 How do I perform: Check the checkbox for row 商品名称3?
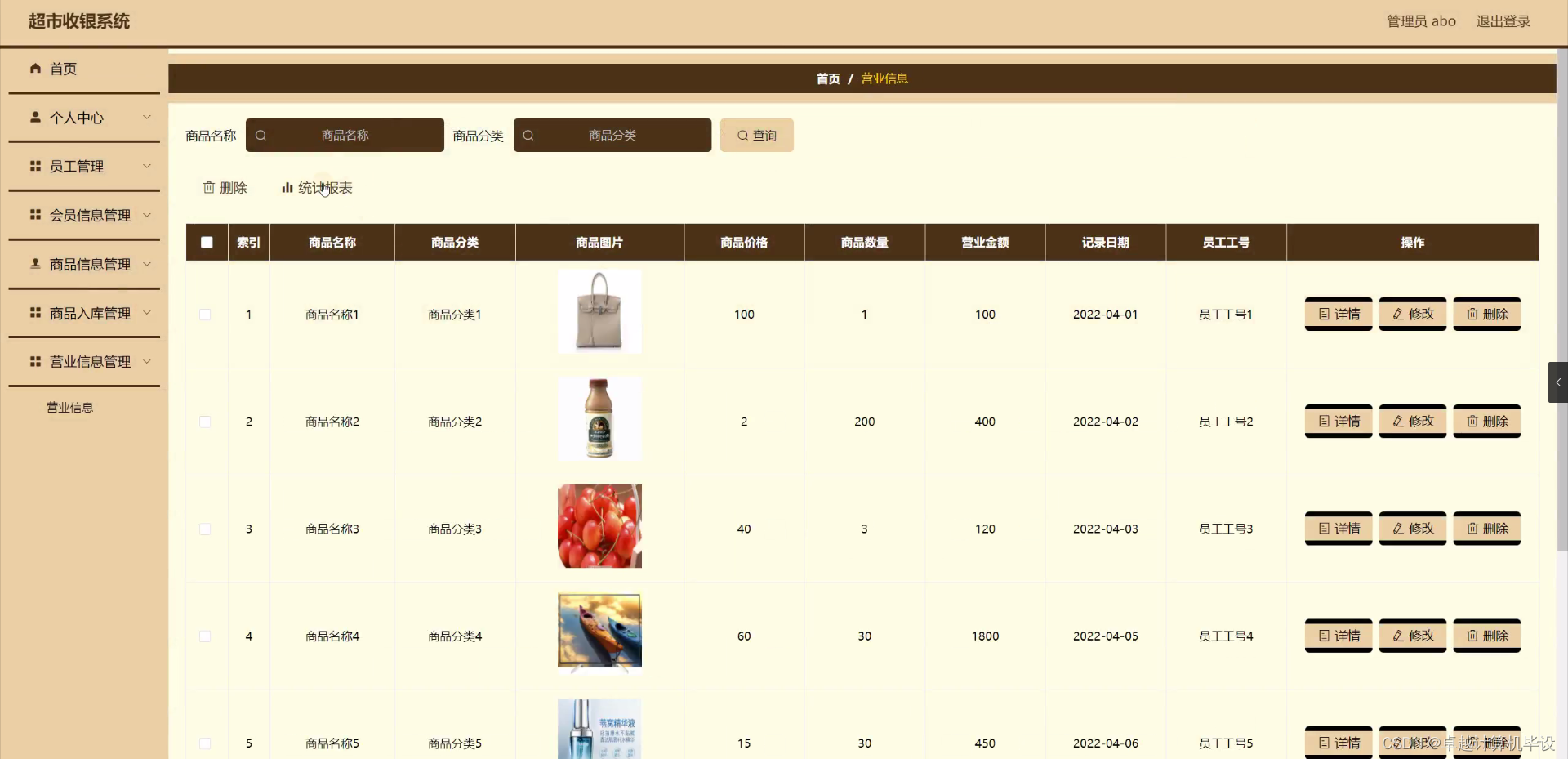(x=205, y=529)
